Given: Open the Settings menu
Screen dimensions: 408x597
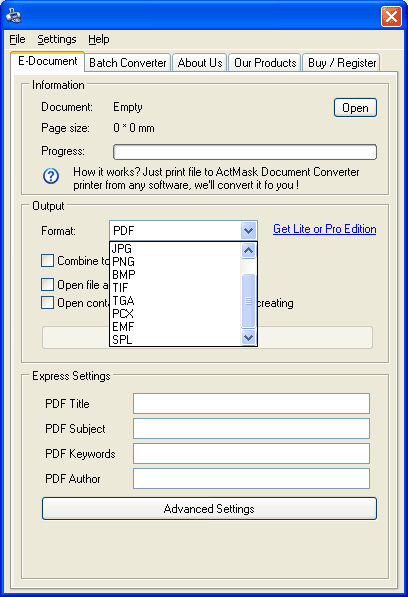Looking at the screenshot, I should click(x=57, y=39).
